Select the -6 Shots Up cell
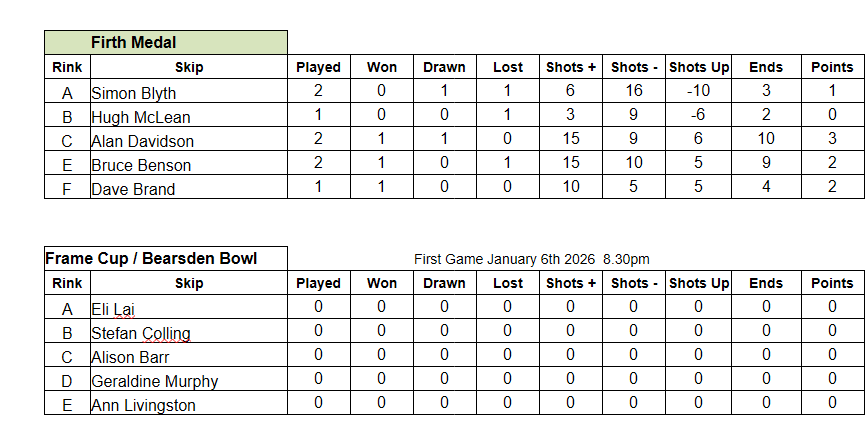Image resolution: width=867 pixels, height=426 pixels. (x=698, y=116)
